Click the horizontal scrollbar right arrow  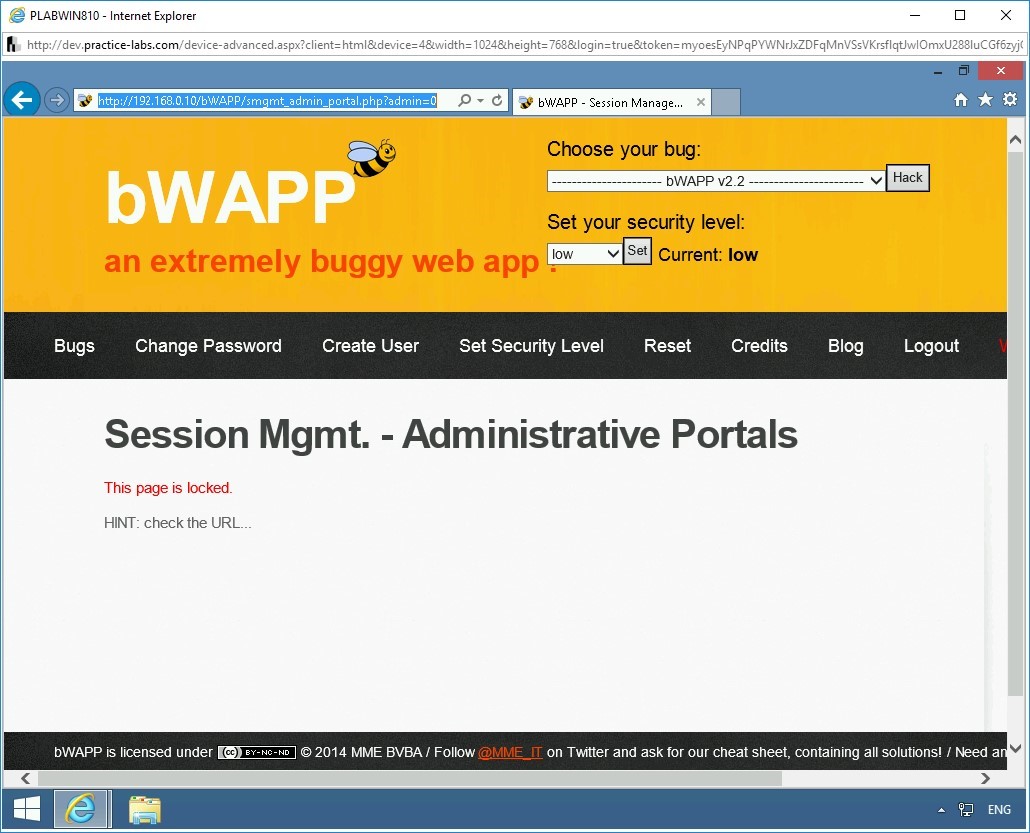pyautogui.click(x=986, y=778)
